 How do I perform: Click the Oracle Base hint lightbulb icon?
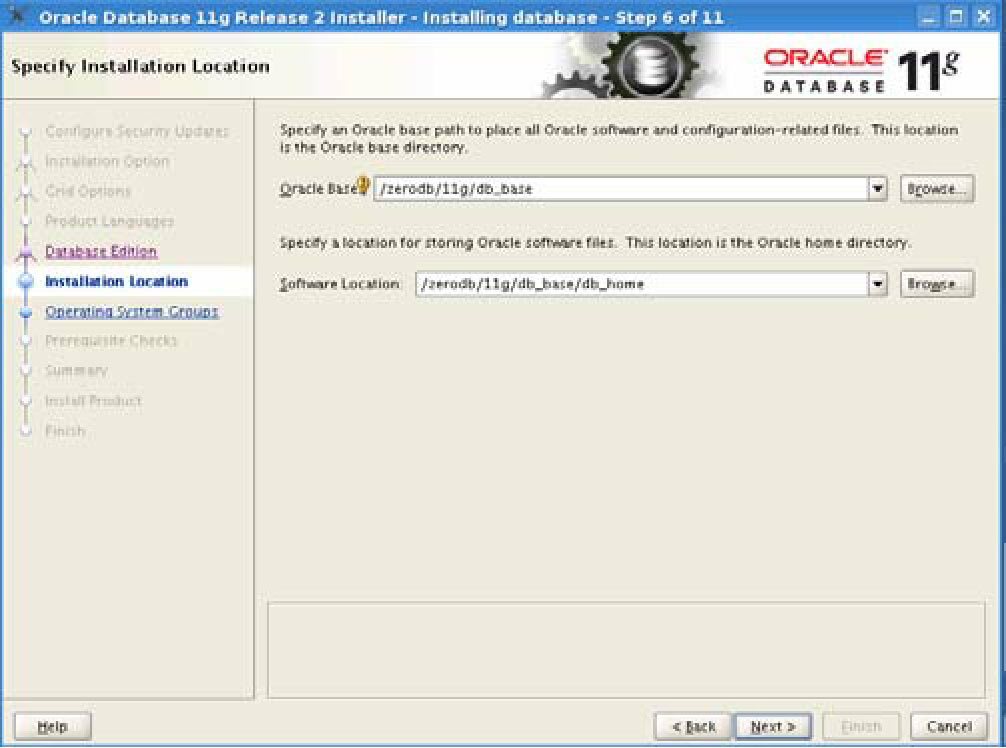363,185
